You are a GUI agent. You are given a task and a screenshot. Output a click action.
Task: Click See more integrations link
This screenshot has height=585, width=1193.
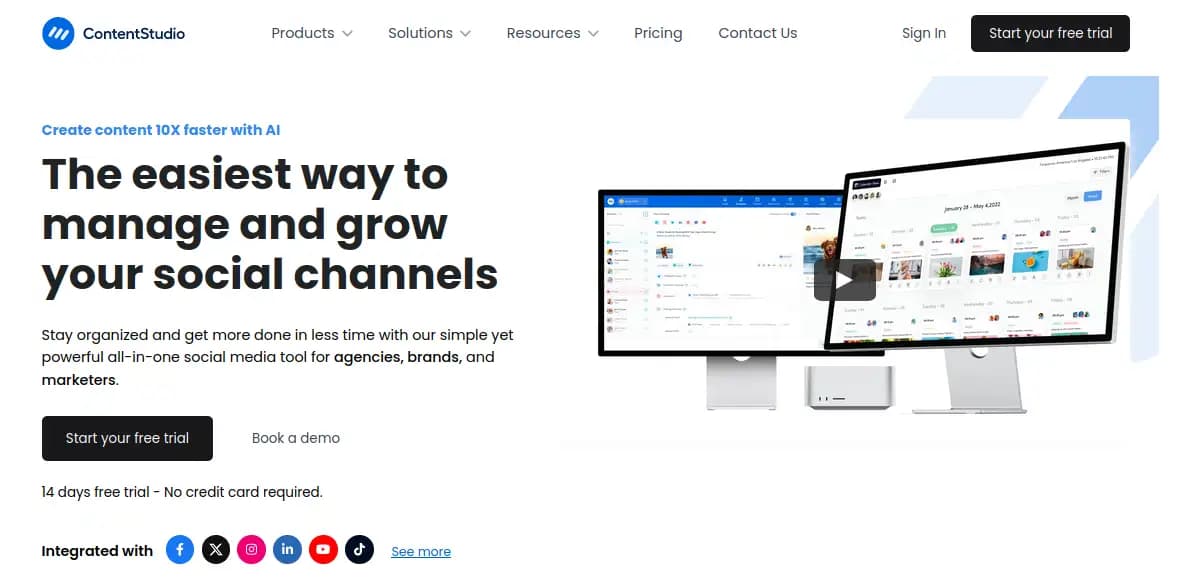[x=421, y=552]
